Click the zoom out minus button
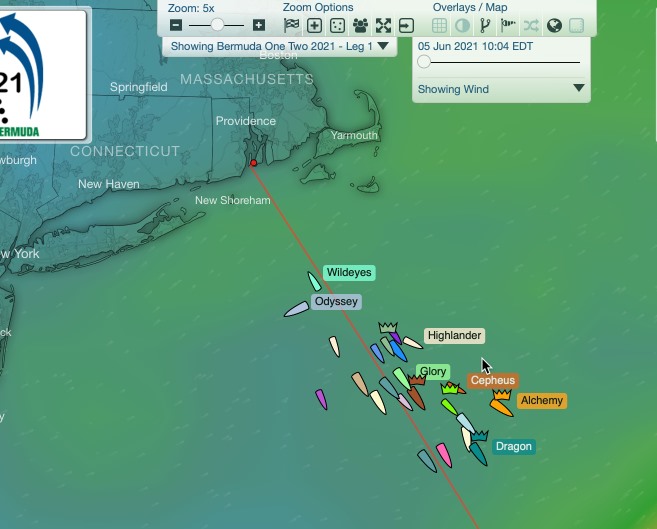The width and height of the screenshot is (657, 529). click(176, 25)
